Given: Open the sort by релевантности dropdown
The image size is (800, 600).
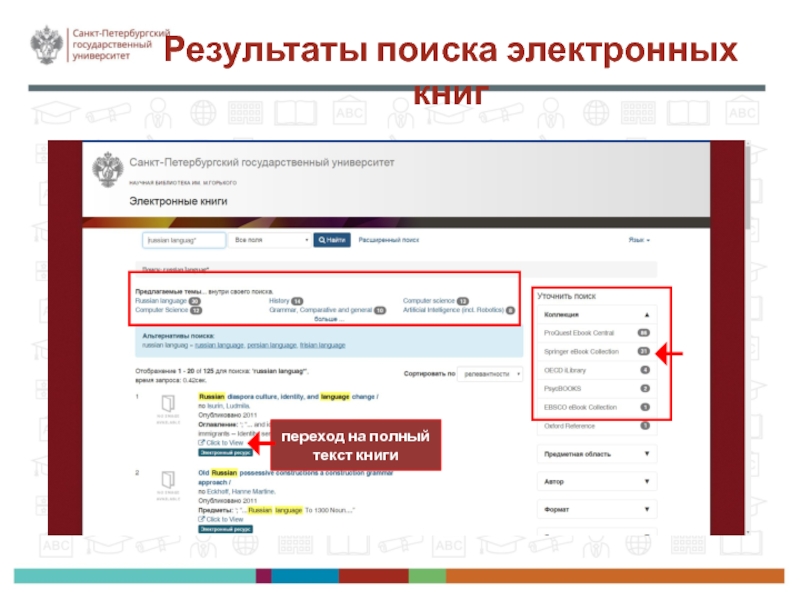Looking at the screenshot, I should [x=491, y=374].
